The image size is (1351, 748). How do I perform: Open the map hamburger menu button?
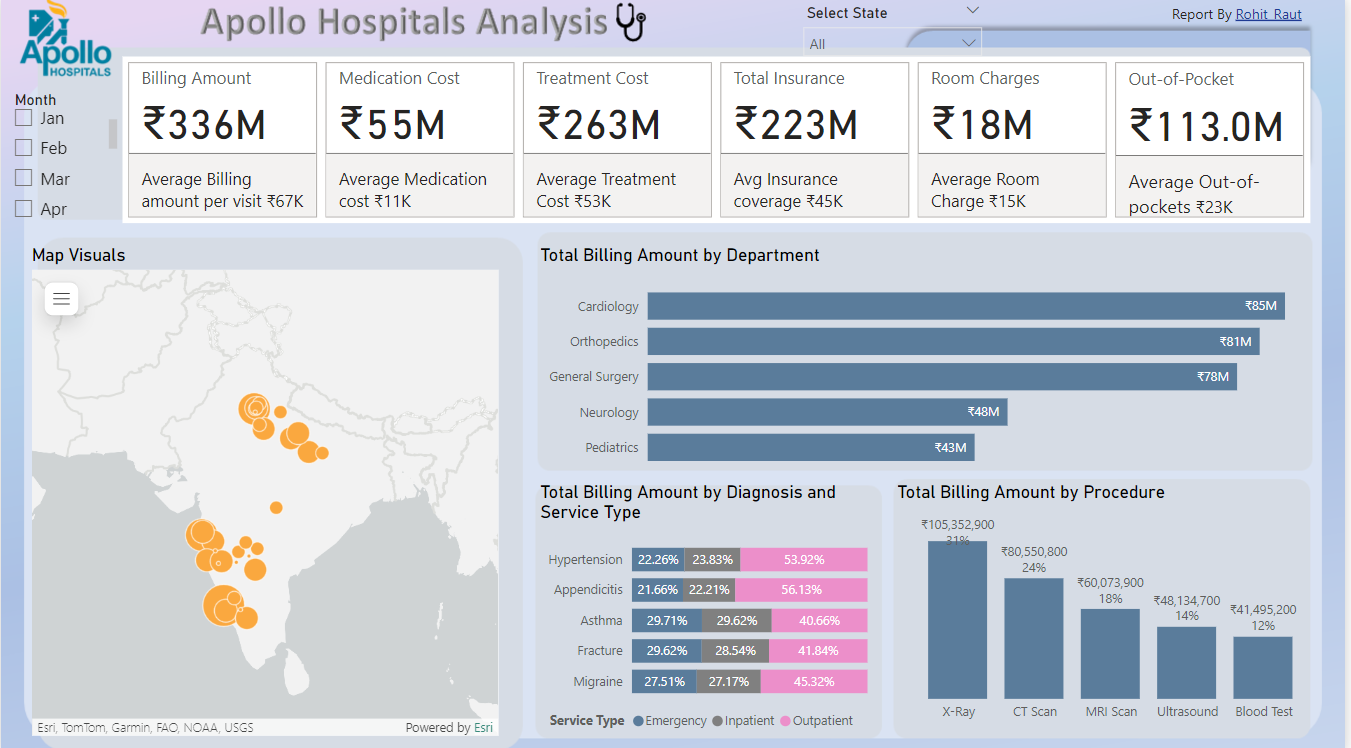[61, 298]
